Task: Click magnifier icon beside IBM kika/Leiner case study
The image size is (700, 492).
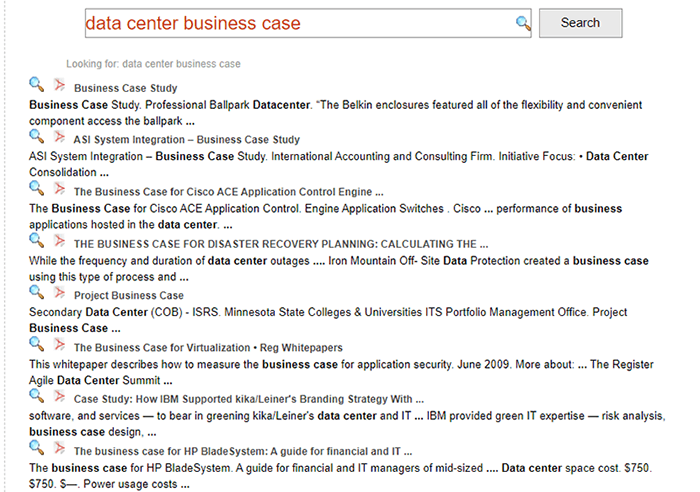Action: coord(37,396)
